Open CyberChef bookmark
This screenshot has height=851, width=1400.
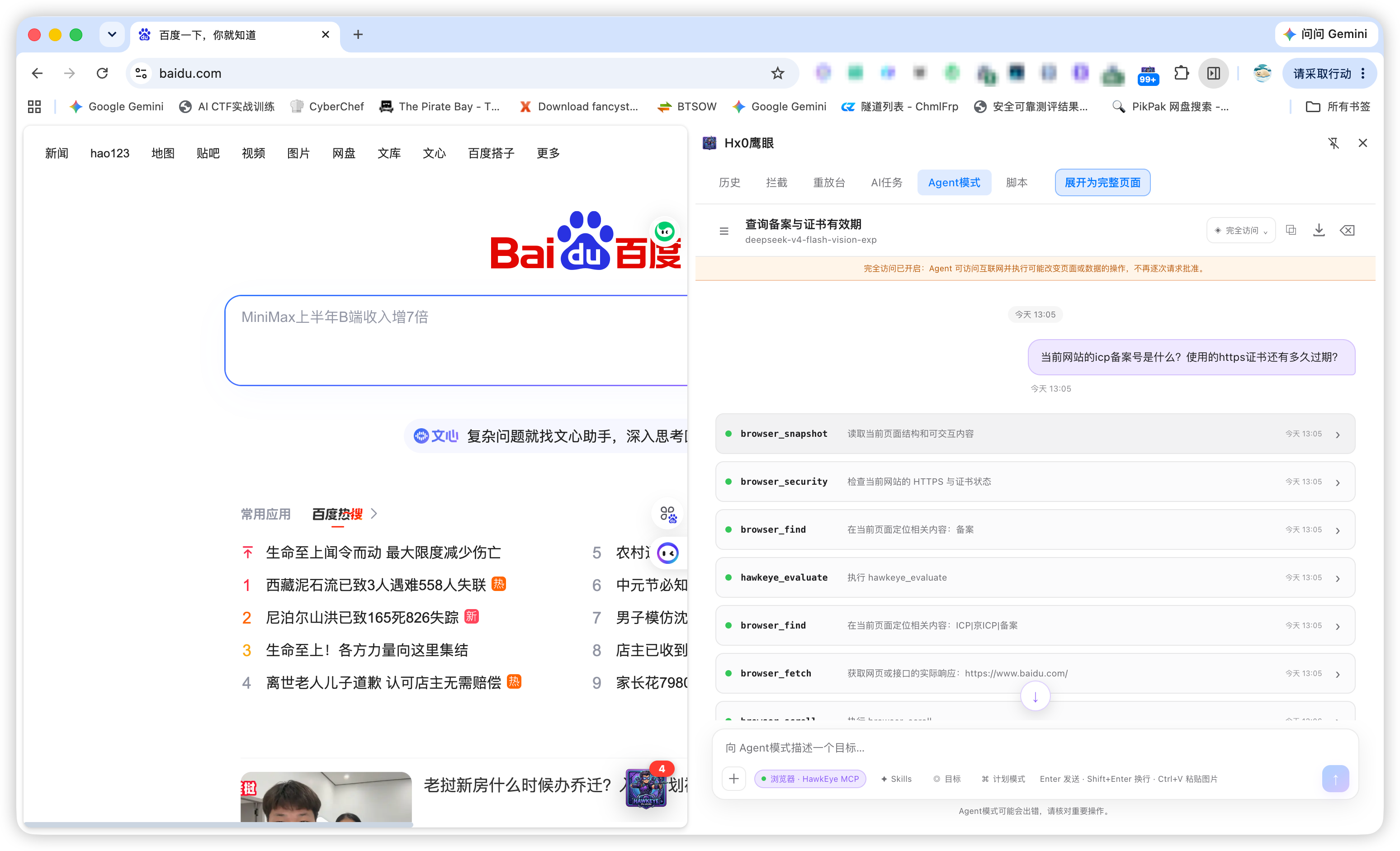click(x=327, y=106)
